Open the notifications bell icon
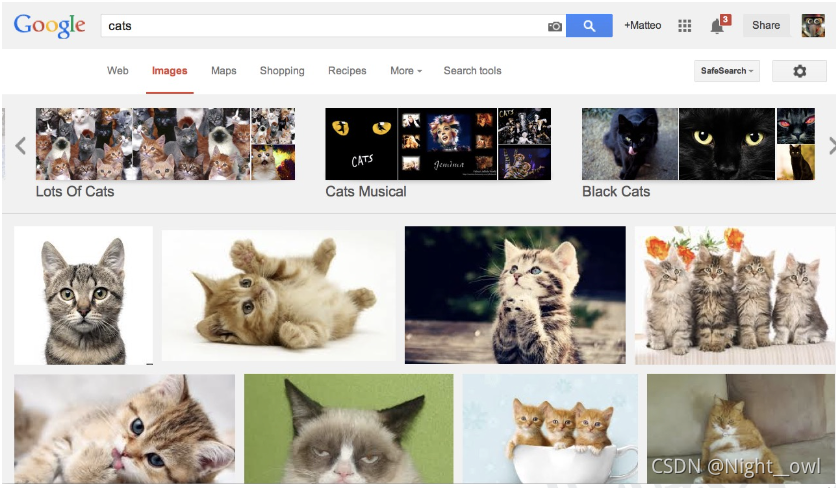Viewport: 836px width, 488px height. 719,25
